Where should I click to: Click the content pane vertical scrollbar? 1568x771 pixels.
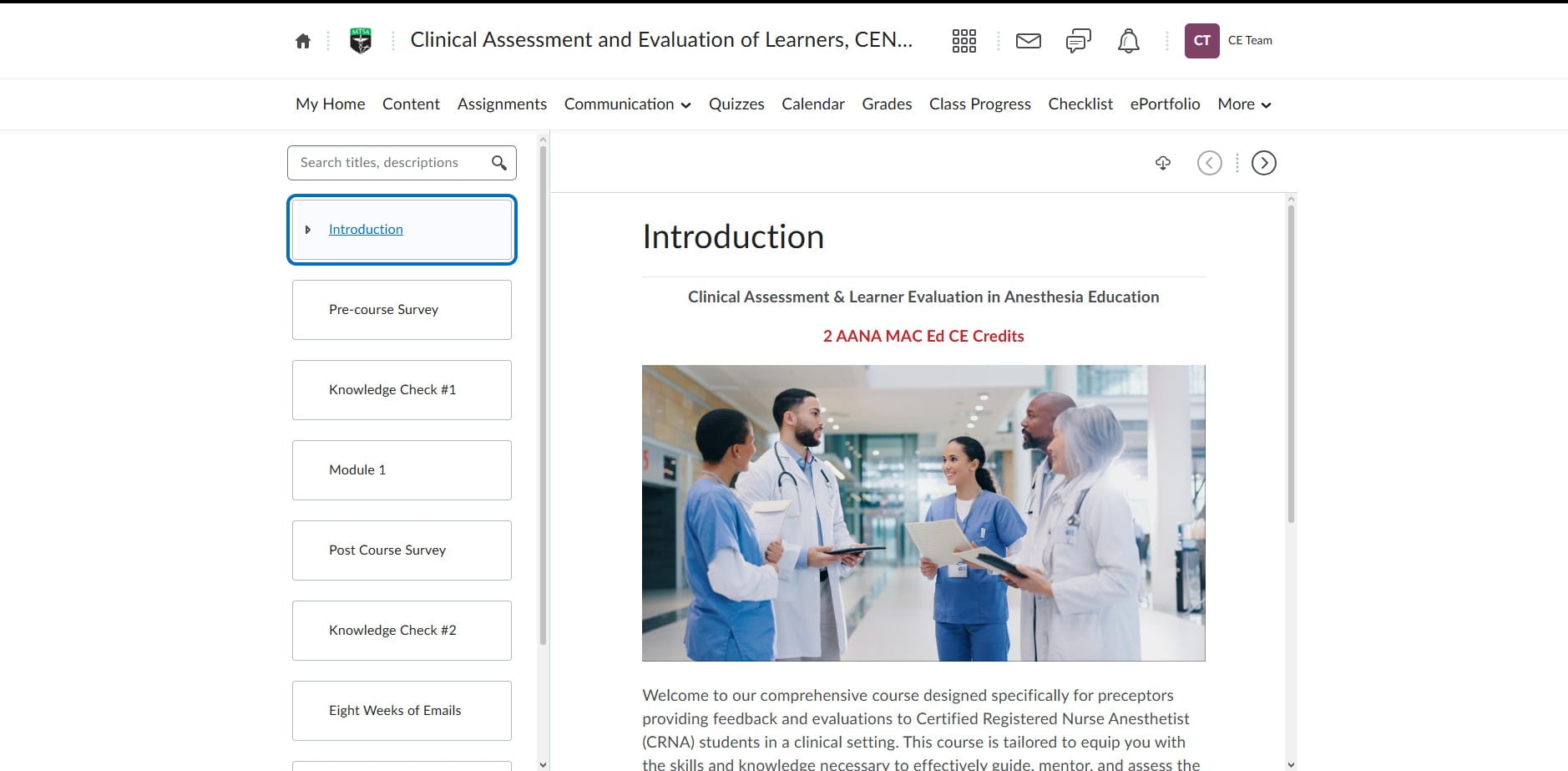pos(1291,363)
